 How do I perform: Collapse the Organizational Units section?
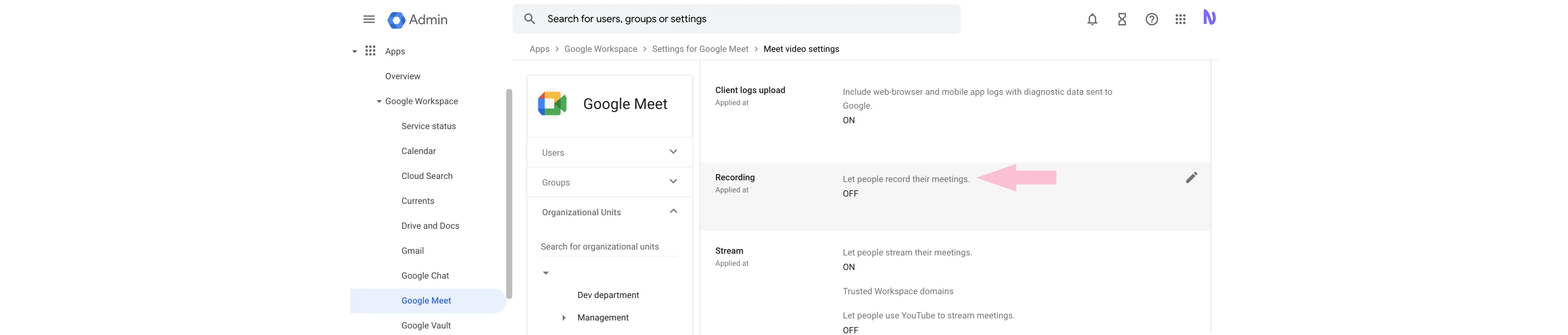click(x=673, y=211)
